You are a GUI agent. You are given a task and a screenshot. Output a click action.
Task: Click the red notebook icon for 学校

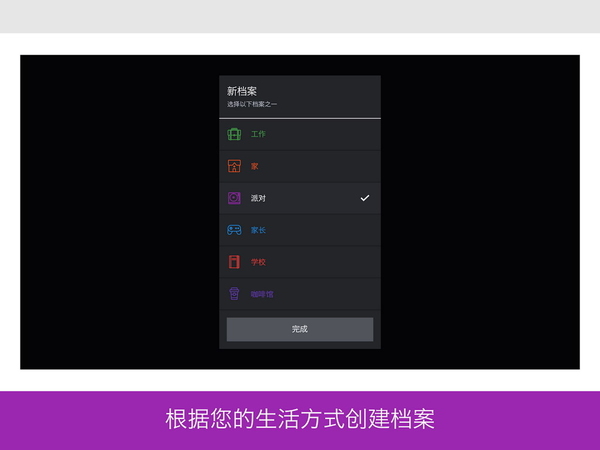pos(234,262)
